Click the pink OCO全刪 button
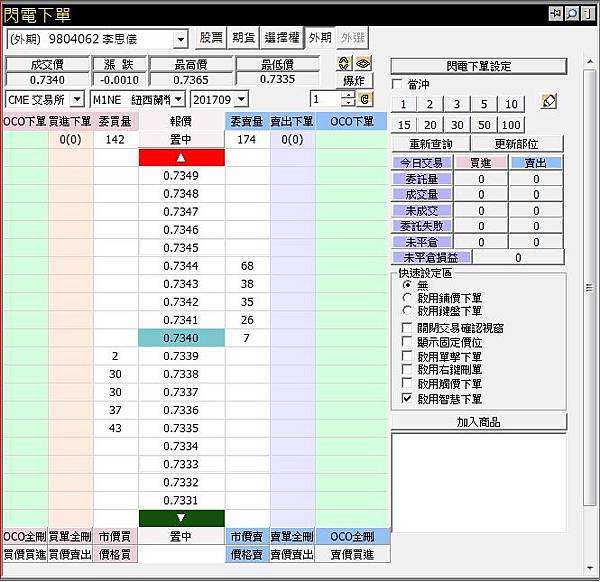The height and width of the screenshot is (582, 600). point(25,537)
